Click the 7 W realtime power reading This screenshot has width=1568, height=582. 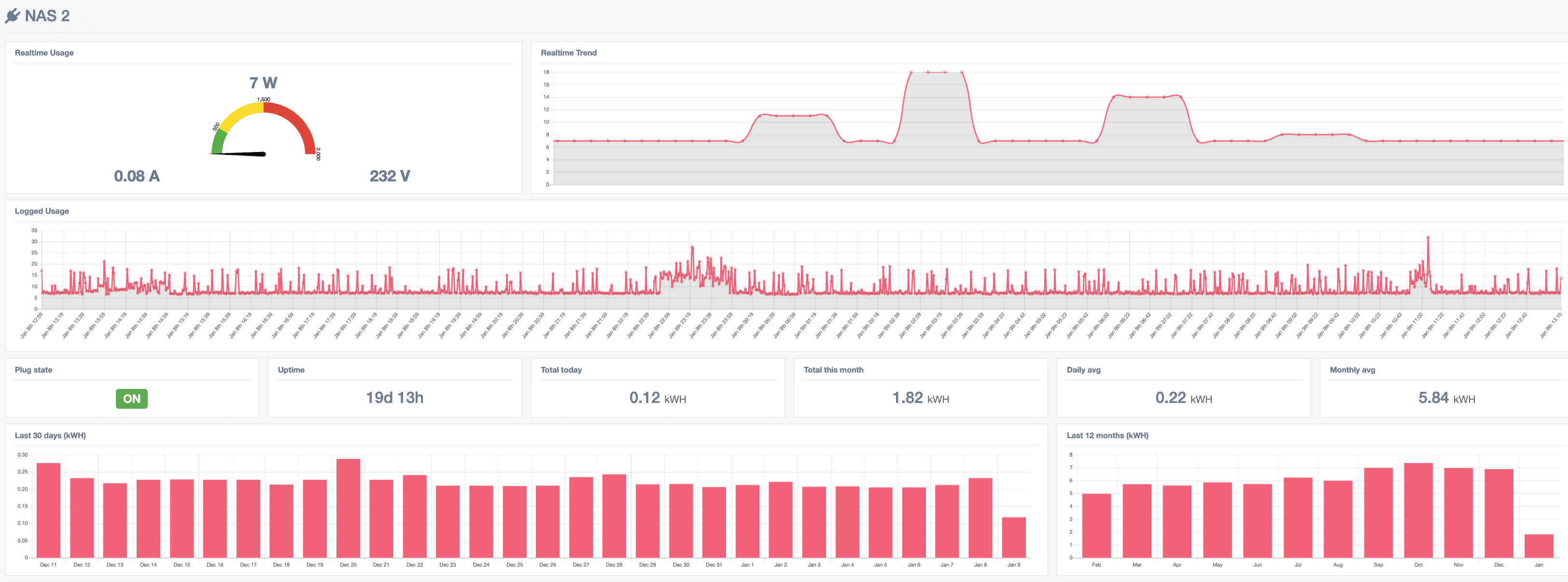(x=263, y=83)
